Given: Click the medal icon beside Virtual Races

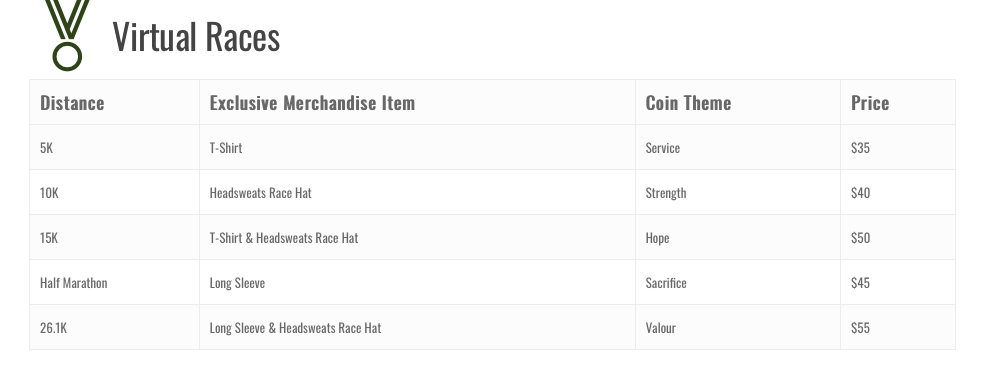Looking at the screenshot, I should 67,35.
